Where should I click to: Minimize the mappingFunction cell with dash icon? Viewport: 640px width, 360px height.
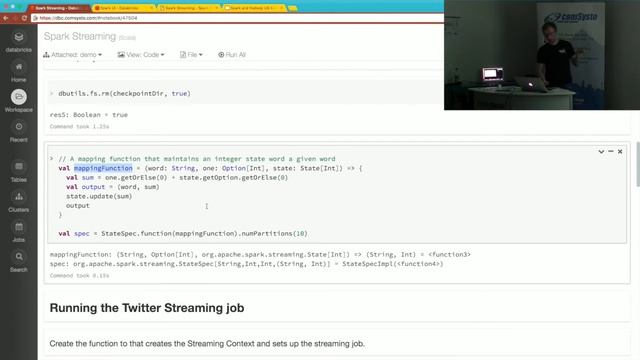pos(611,151)
